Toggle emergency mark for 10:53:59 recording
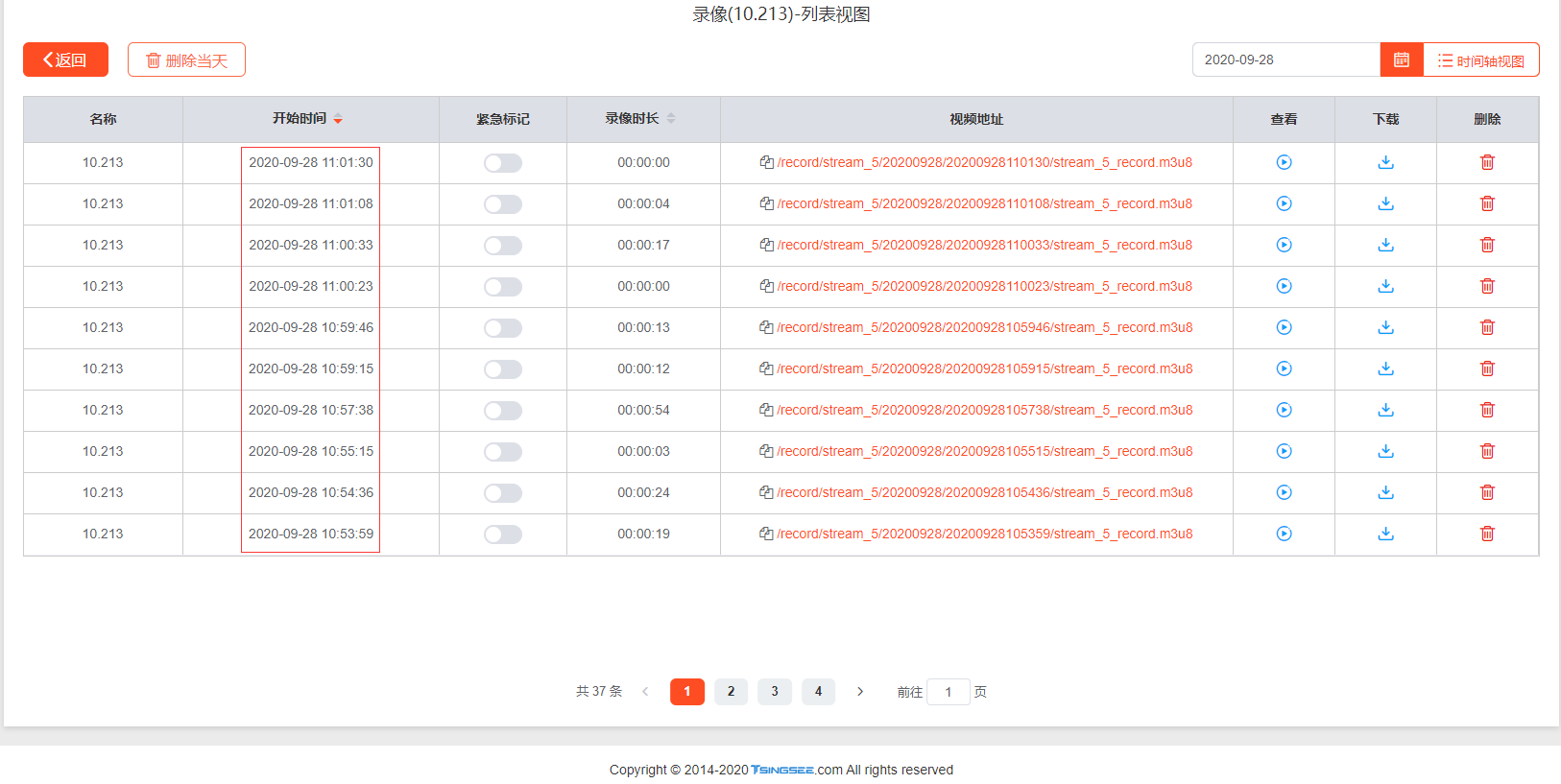1561x784 pixels. point(503,535)
